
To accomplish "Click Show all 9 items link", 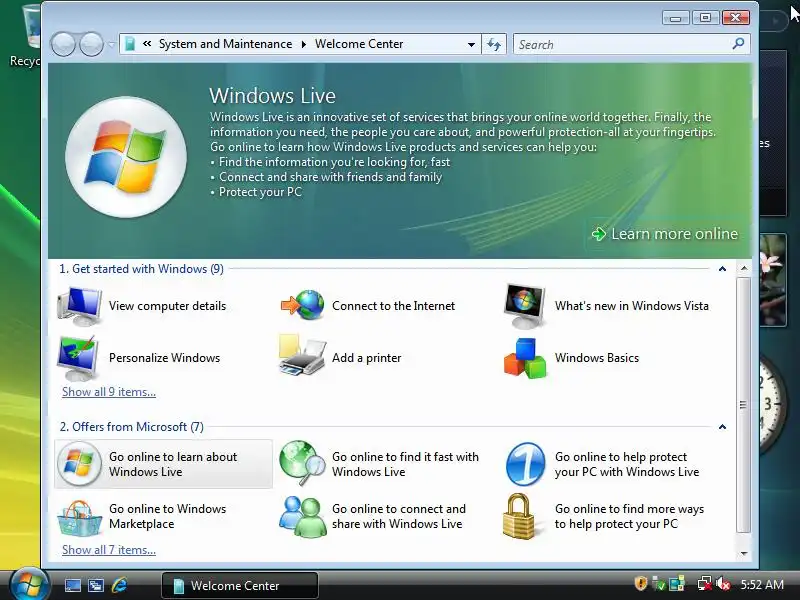I will 109,392.
